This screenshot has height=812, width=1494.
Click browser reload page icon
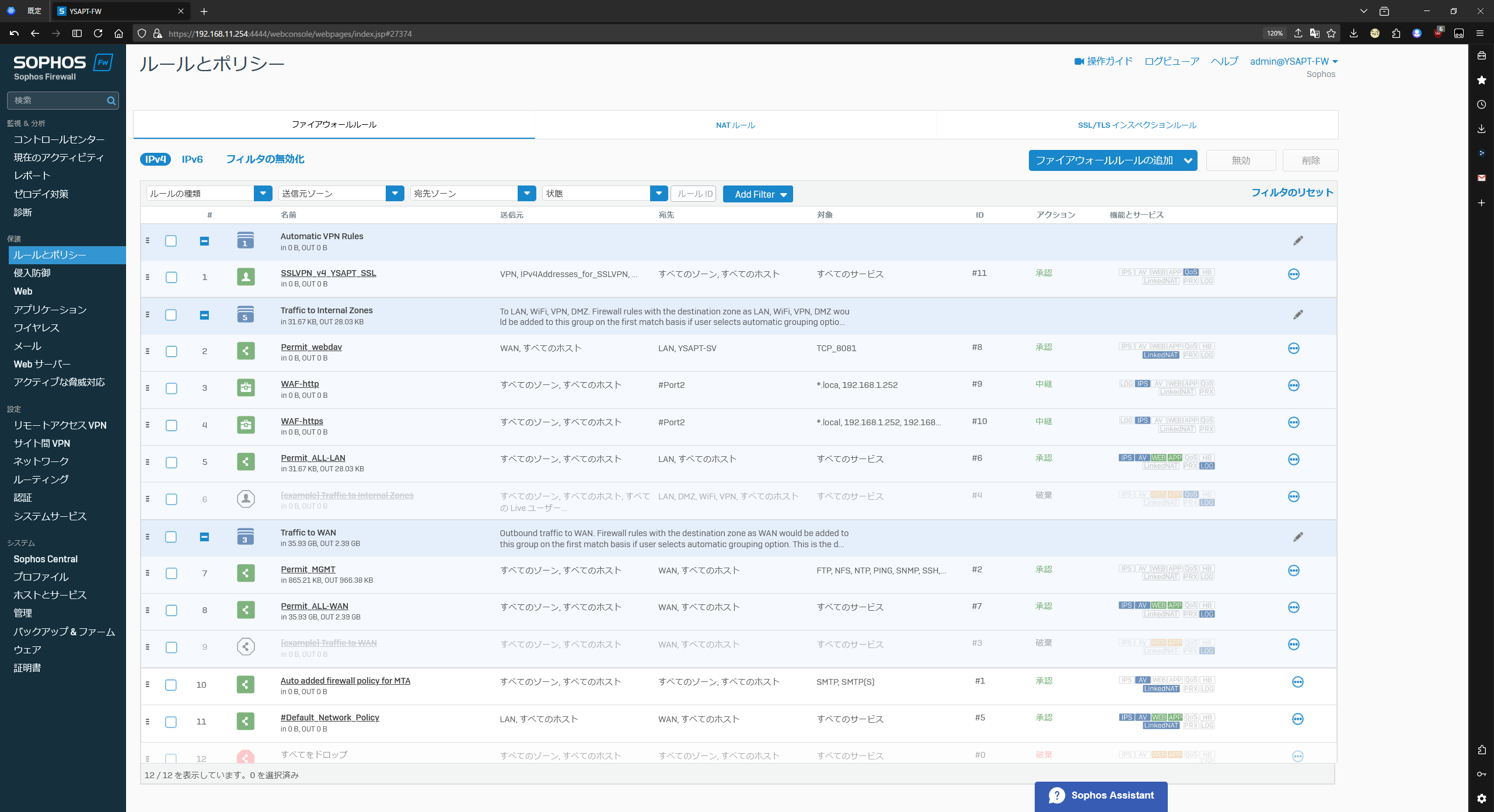coord(98,34)
